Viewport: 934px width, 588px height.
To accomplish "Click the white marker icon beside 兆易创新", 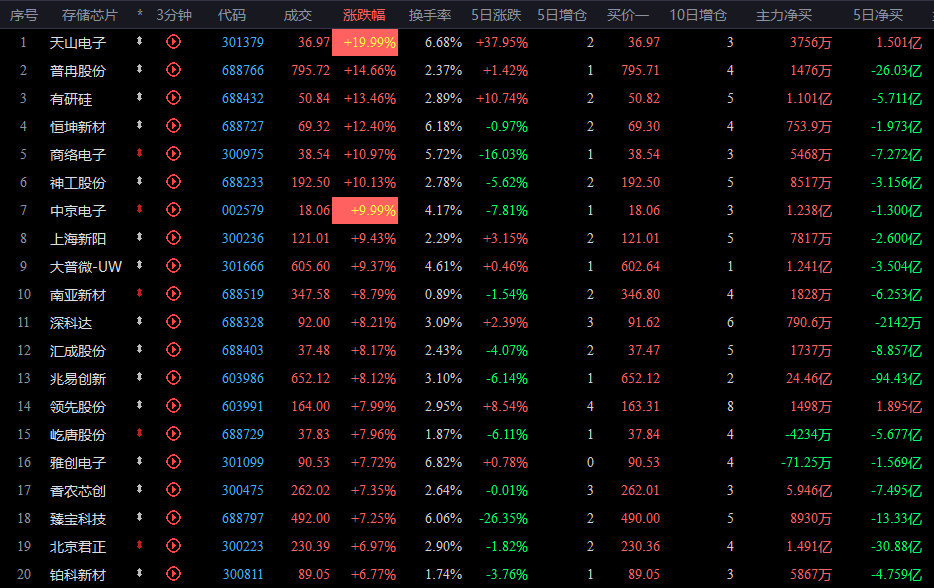I will (139, 377).
